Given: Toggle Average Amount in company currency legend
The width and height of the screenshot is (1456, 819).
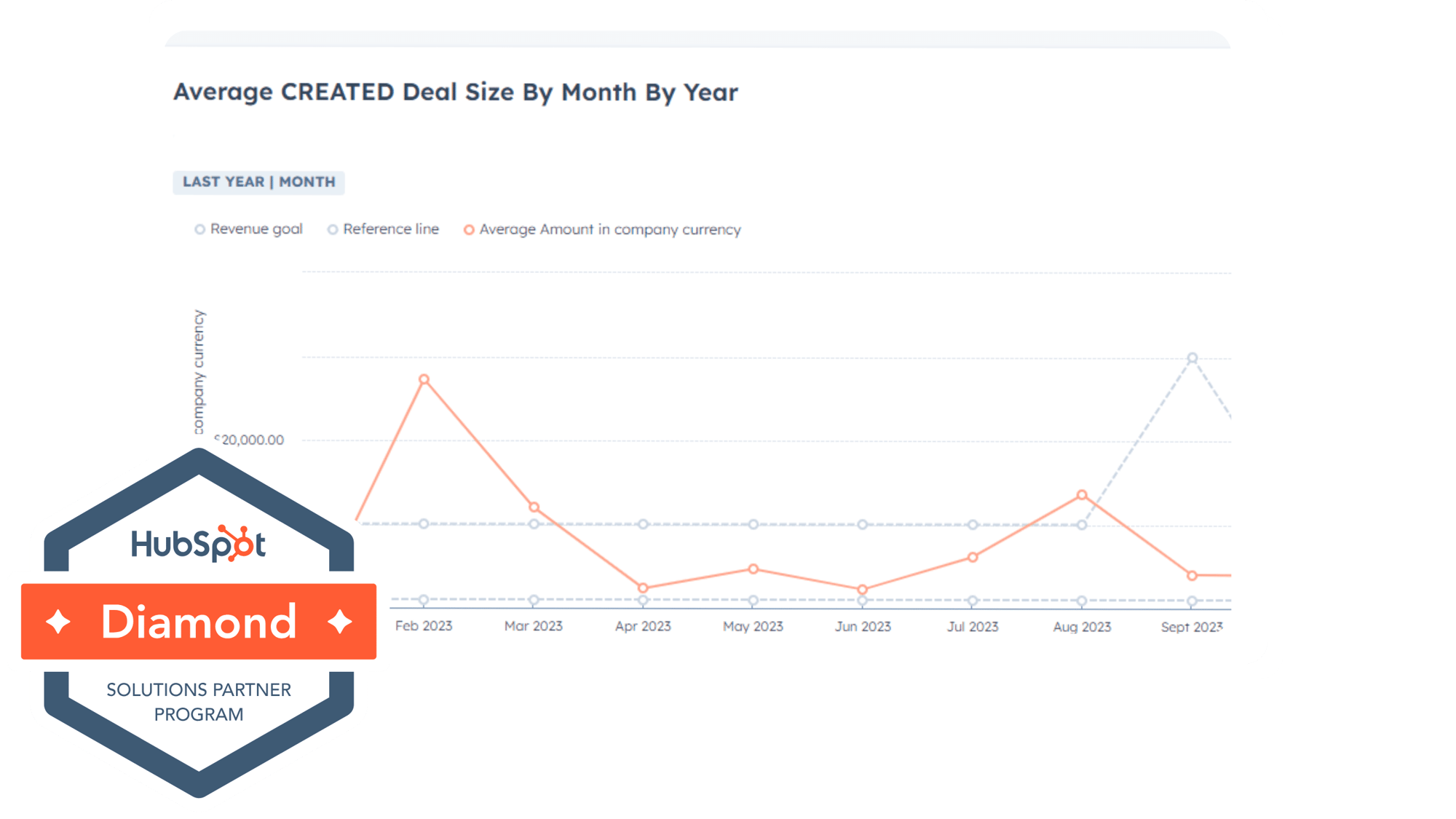Looking at the screenshot, I should pyautogui.click(x=602, y=230).
